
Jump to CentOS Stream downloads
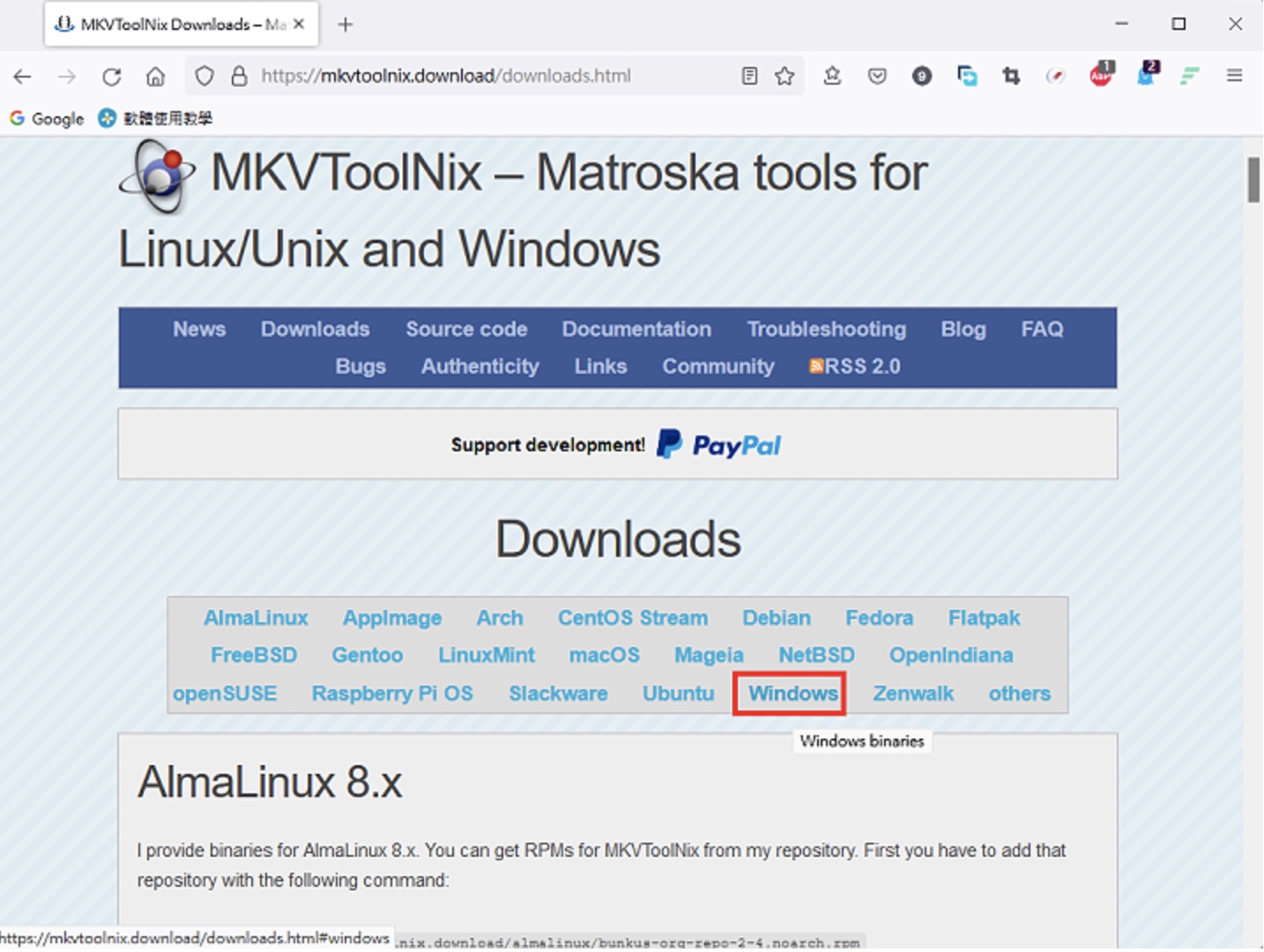click(633, 619)
